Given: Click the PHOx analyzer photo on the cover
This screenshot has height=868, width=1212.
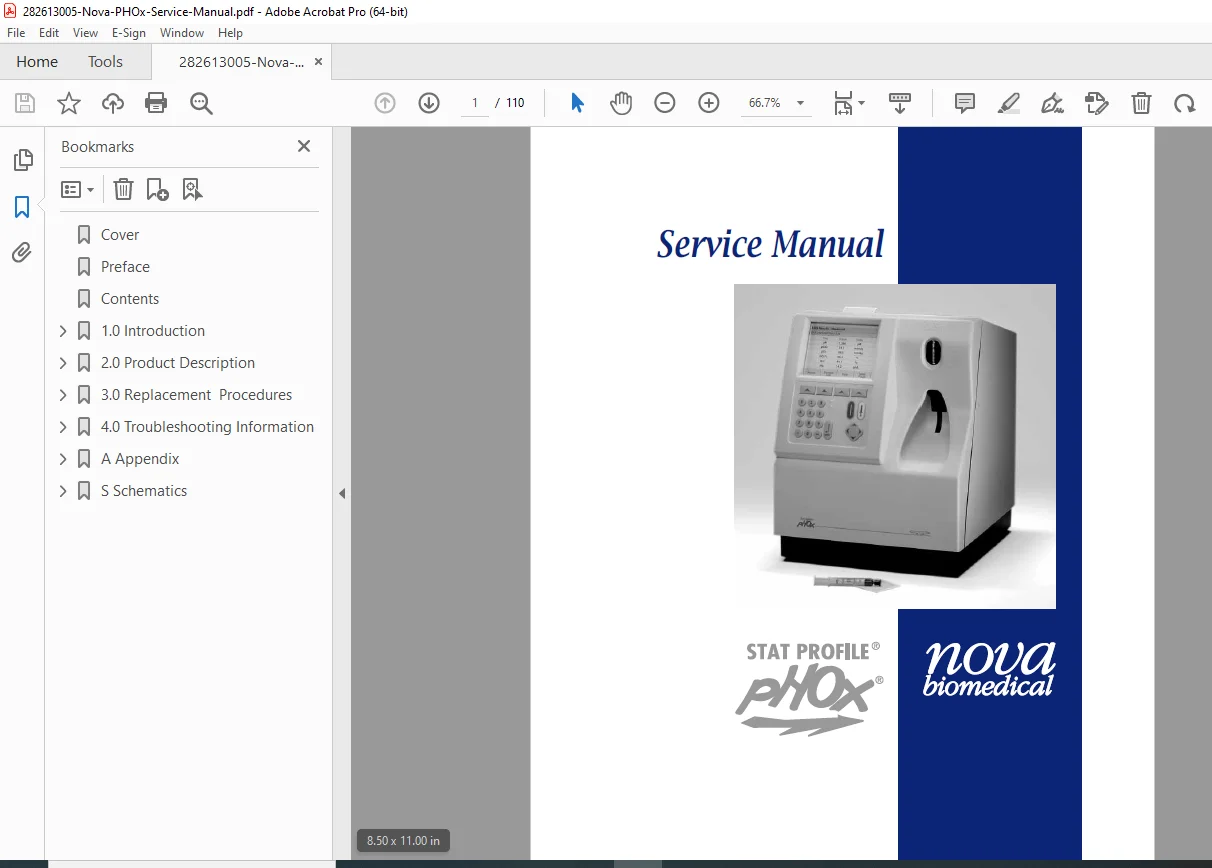Looking at the screenshot, I should 895,446.
